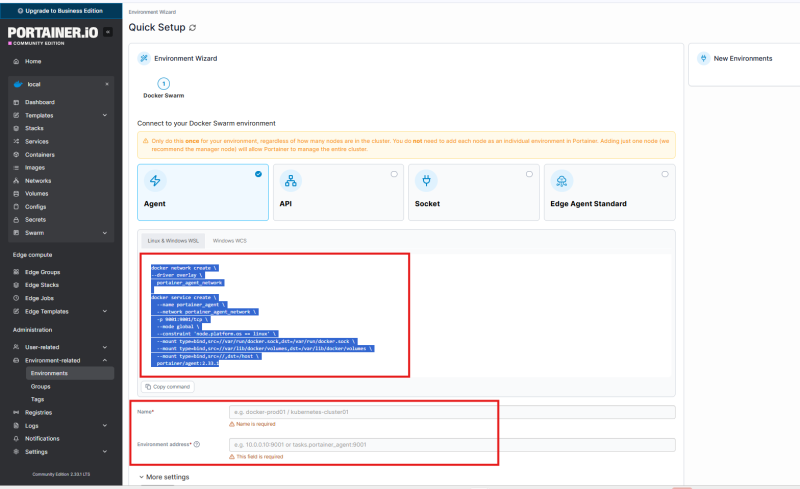Click the New Environments plug icon
The width and height of the screenshot is (800, 489).
click(704, 58)
